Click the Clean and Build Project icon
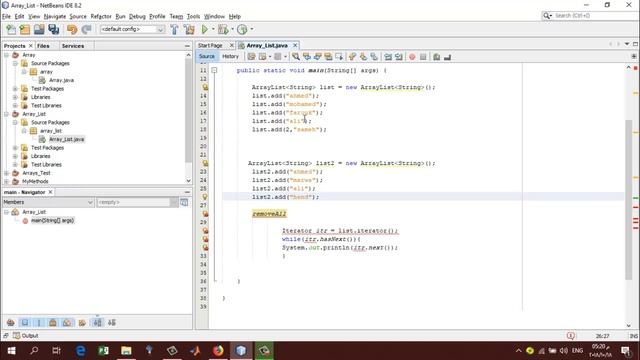This screenshot has width=640, height=360. pyautogui.click(x=189, y=29)
